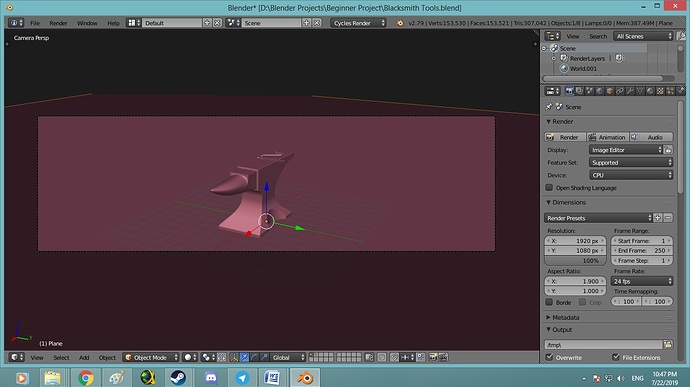This screenshot has height=387, width=690.
Task: Click the Search menu in outliner header
Action: 598,36
